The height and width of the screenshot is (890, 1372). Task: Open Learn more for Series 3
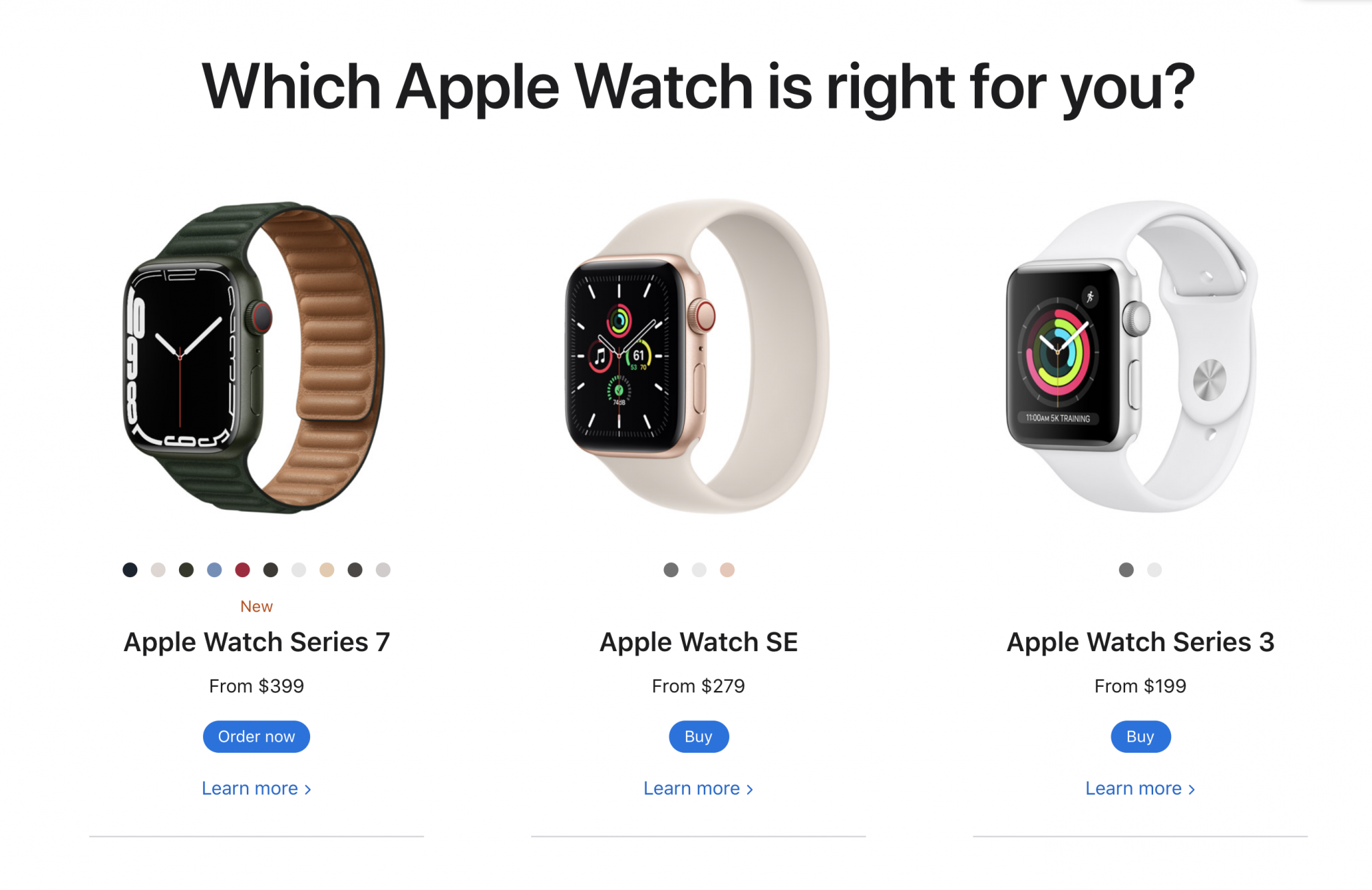[x=1140, y=788]
